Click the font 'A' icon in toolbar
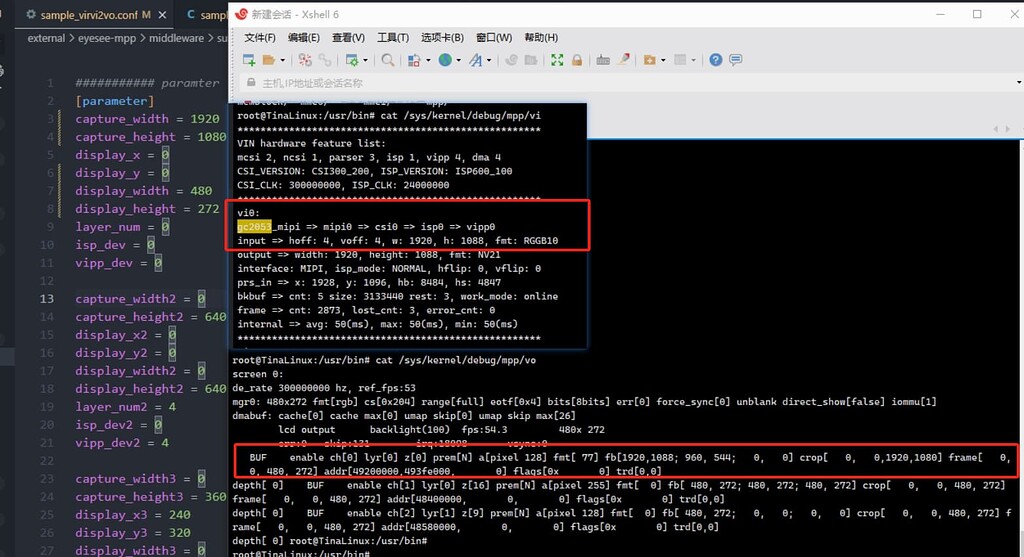The height and width of the screenshot is (557, 1024). (x=478, y=60)
